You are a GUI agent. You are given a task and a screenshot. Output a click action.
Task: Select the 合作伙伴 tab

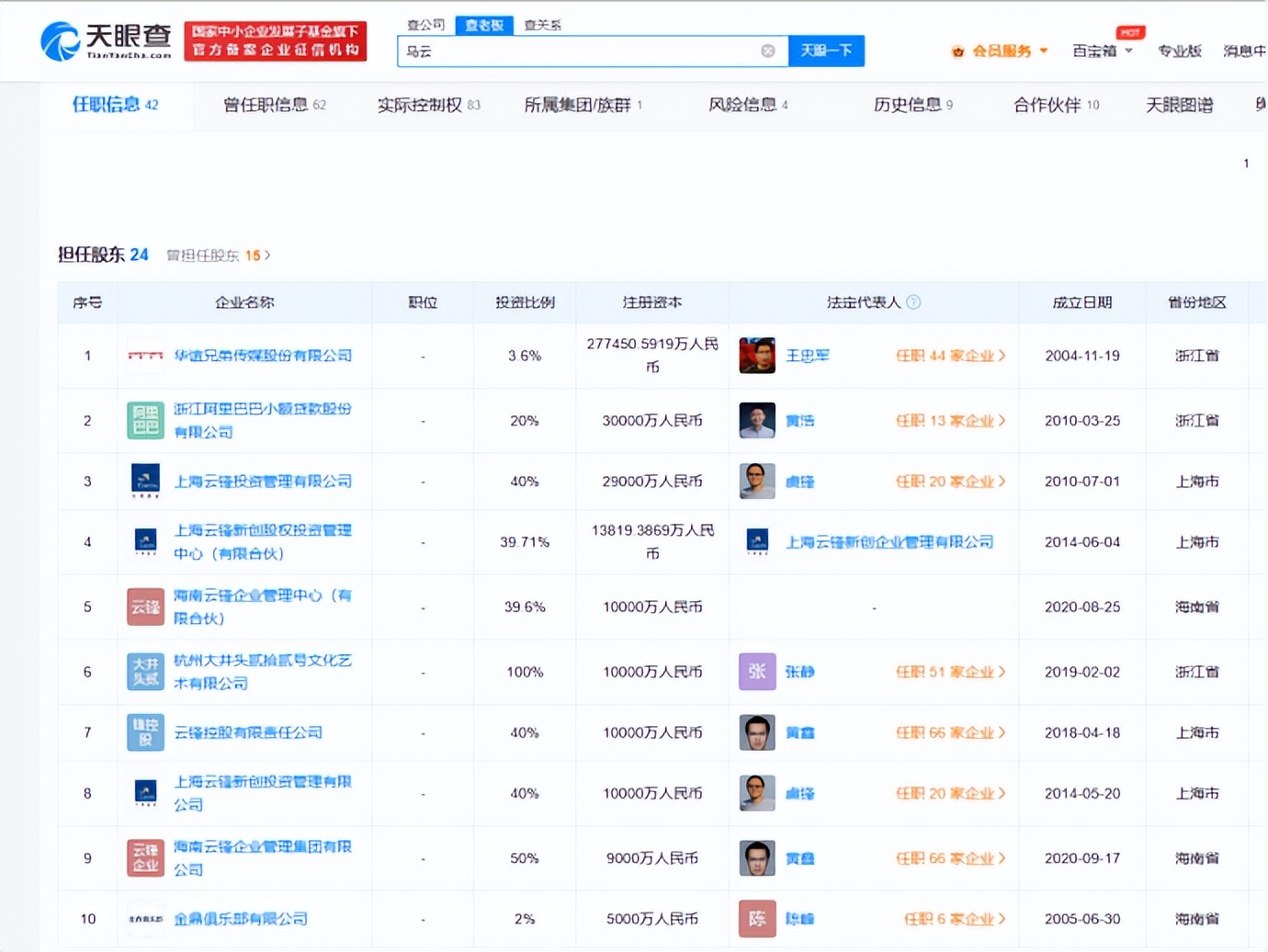1047,105
